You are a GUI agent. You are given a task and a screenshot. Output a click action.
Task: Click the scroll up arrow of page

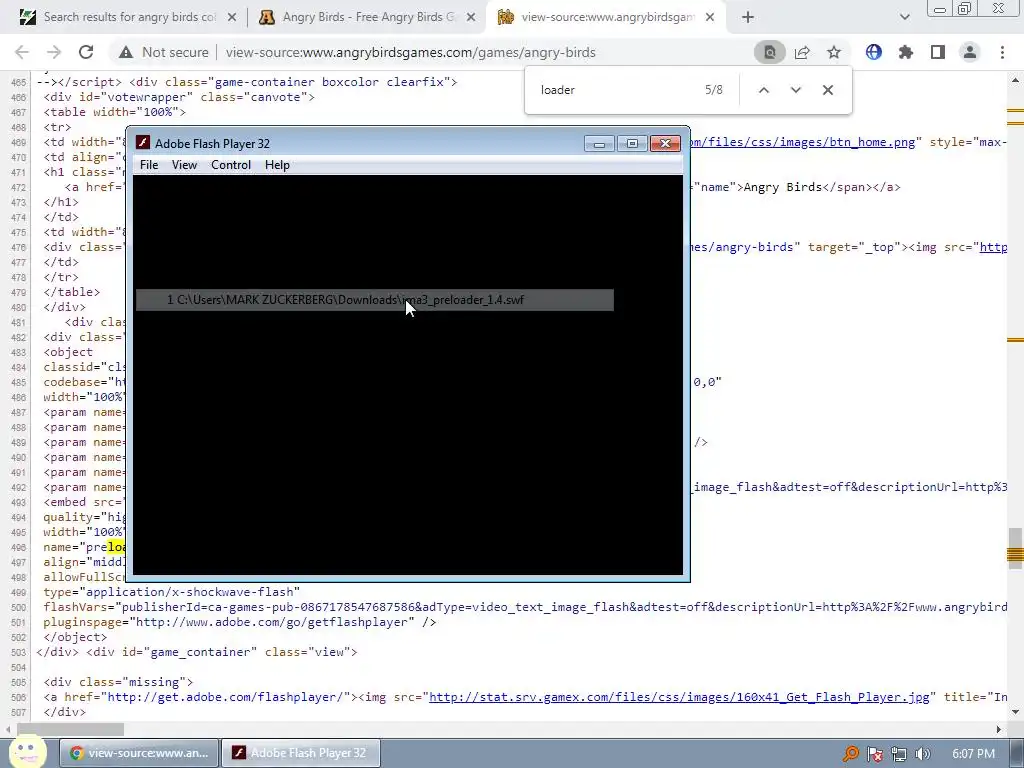point(1015,80)
